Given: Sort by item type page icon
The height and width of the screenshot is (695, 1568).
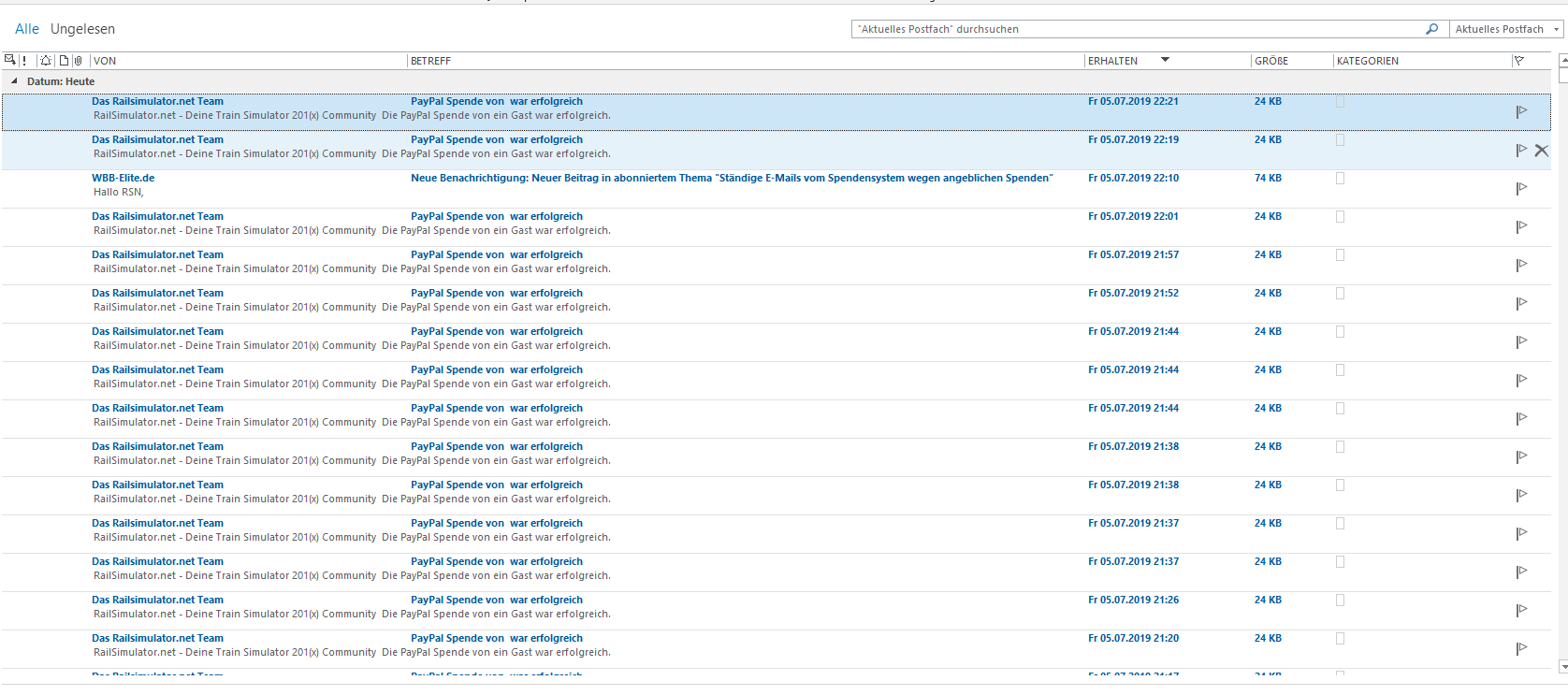Looking at the screenshot, I should (64, 61).
